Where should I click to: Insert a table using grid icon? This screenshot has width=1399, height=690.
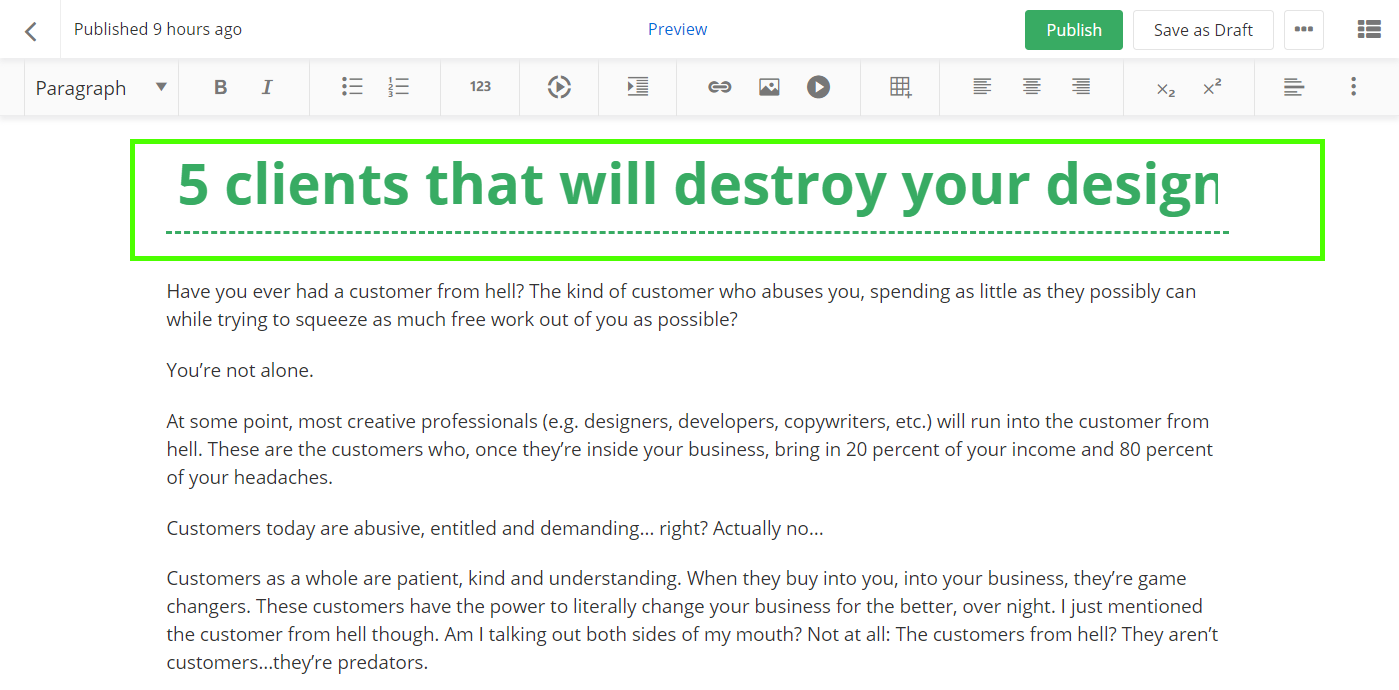(901, 88)
